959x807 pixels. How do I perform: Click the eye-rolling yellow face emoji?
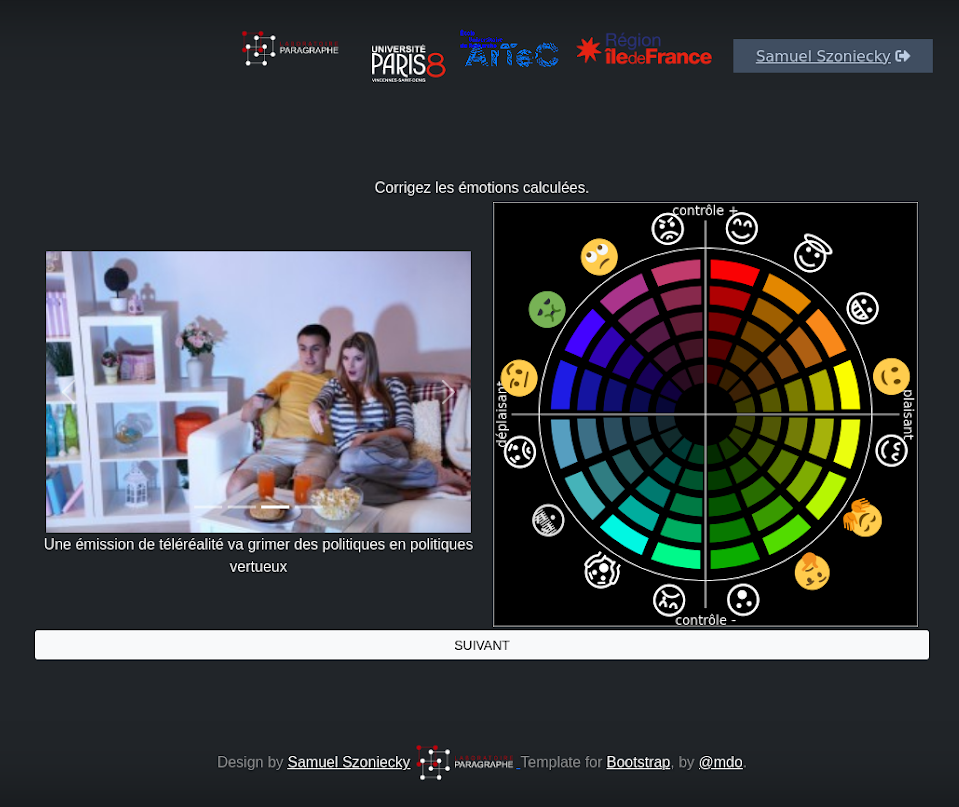tap(599, 257)
